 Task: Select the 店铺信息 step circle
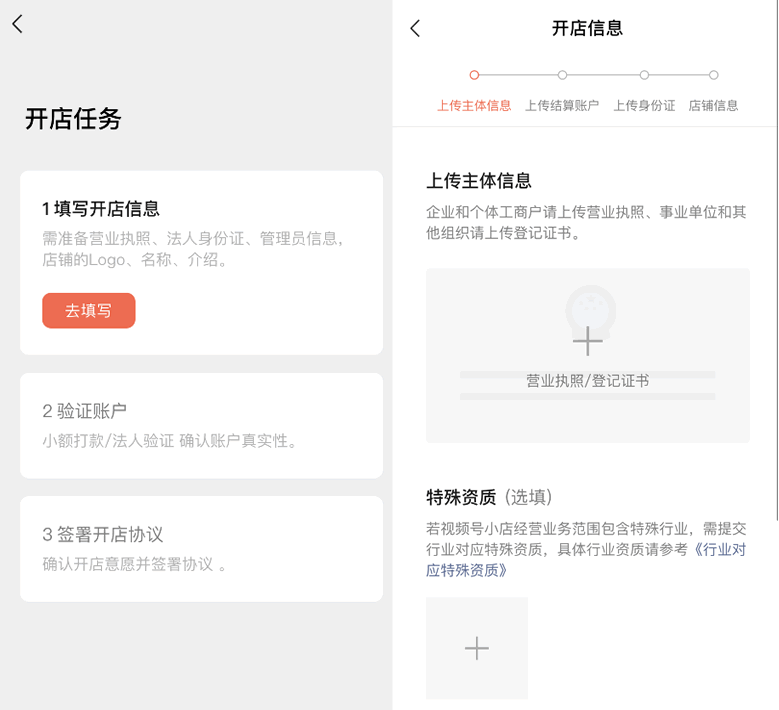(713, 75)
